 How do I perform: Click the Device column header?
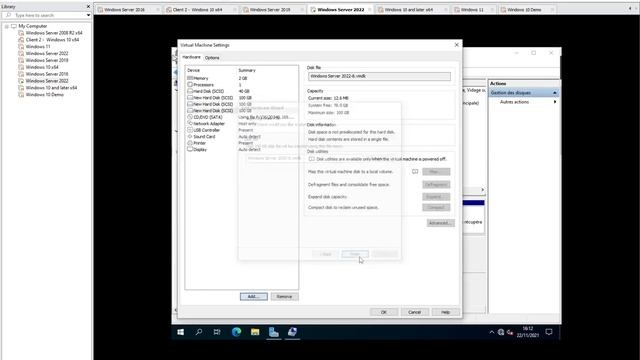(x=193, y=71)
